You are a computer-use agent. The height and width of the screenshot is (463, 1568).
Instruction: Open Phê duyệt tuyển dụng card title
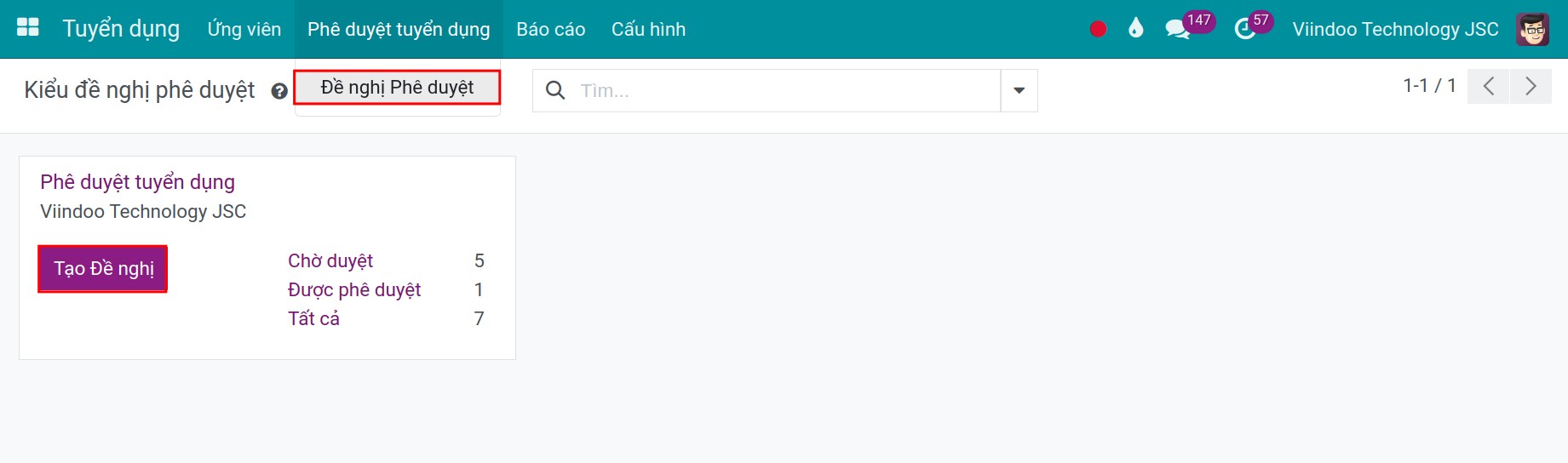[137, 182]
